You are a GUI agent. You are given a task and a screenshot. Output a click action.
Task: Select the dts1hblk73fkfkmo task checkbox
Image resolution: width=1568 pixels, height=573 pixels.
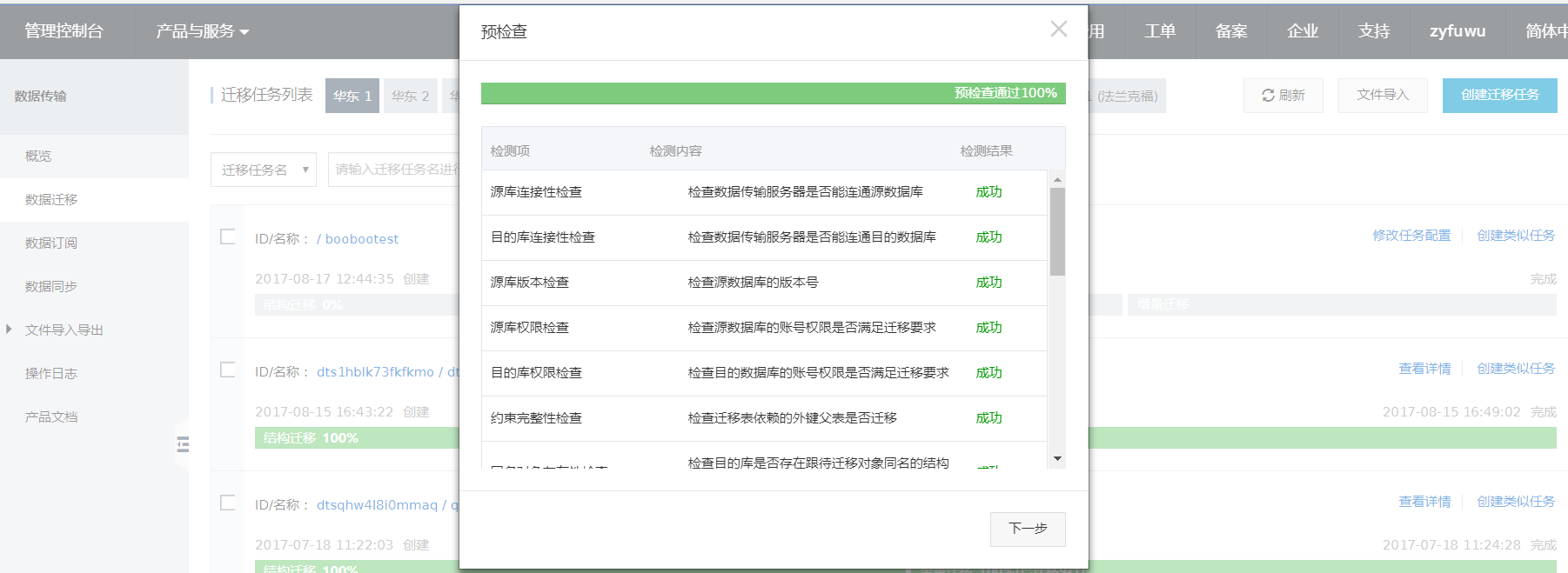point(228,370)
